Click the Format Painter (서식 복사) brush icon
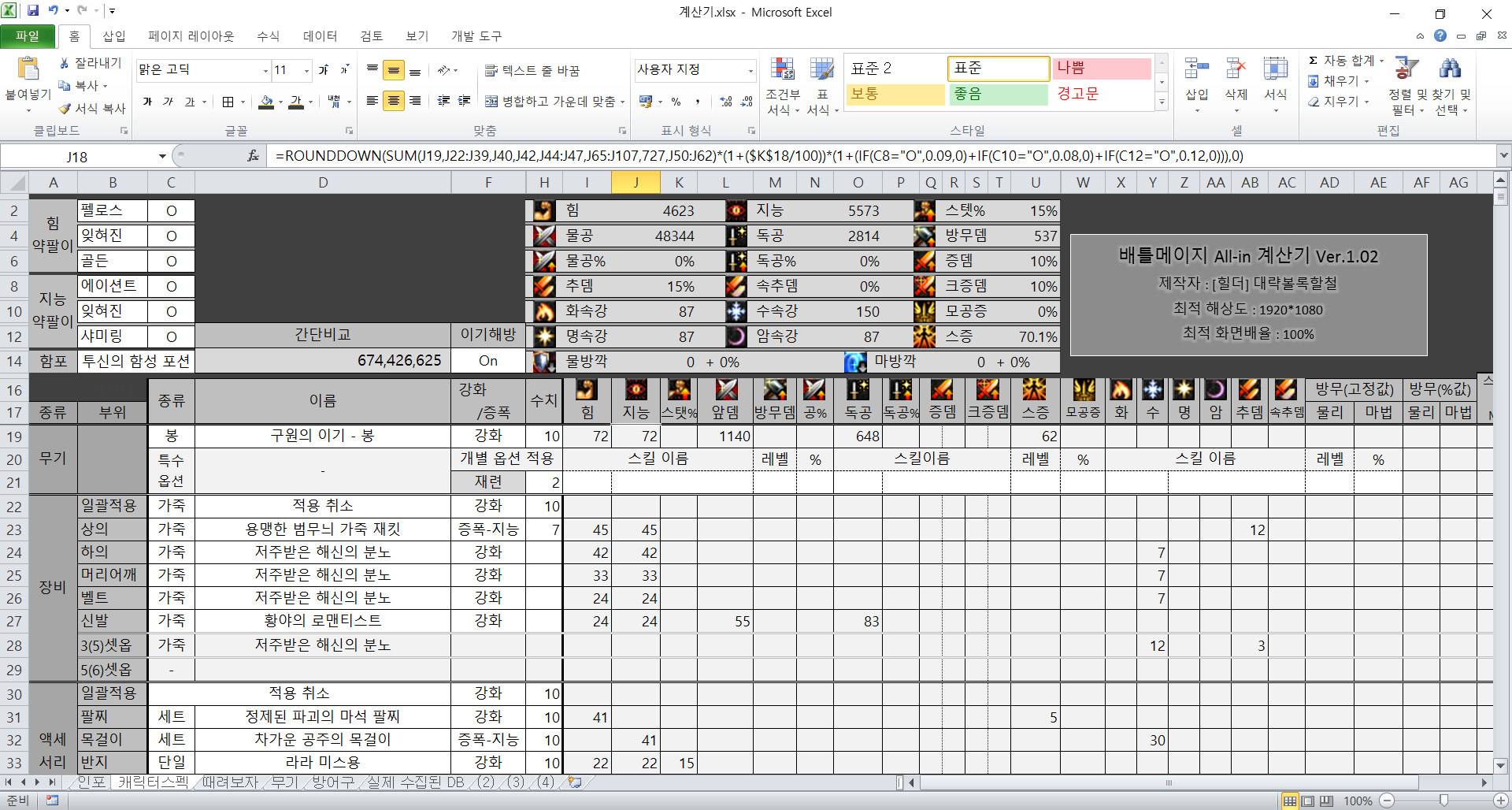This screenshot has width=1512, height=810. [65, 109]
